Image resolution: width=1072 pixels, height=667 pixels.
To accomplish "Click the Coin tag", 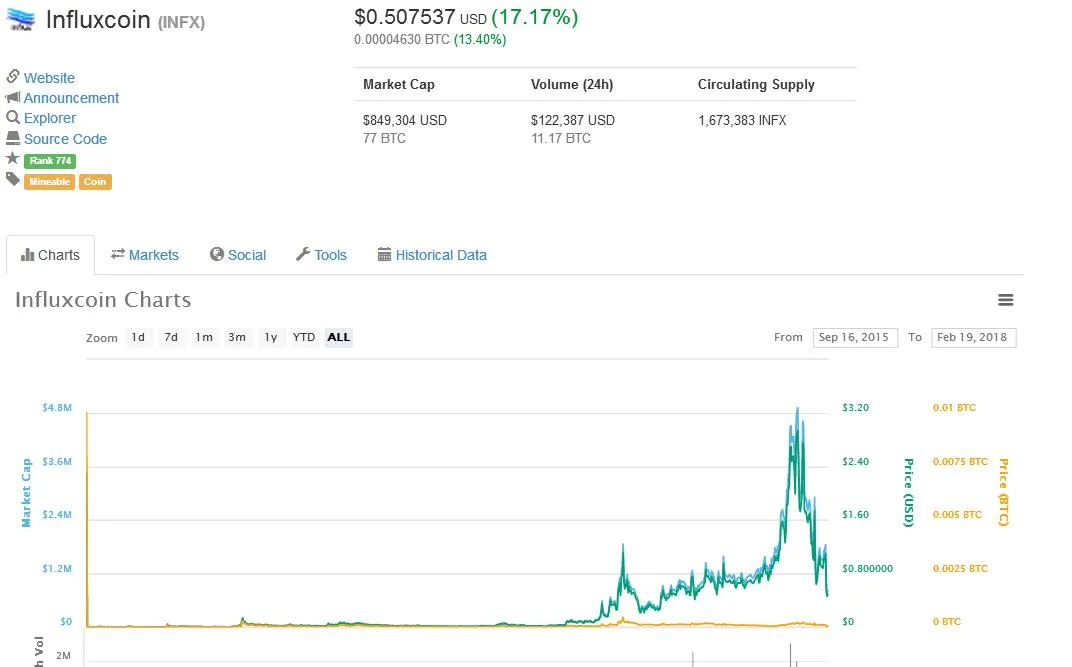I will pyautogui.click(x=95, y=182).
